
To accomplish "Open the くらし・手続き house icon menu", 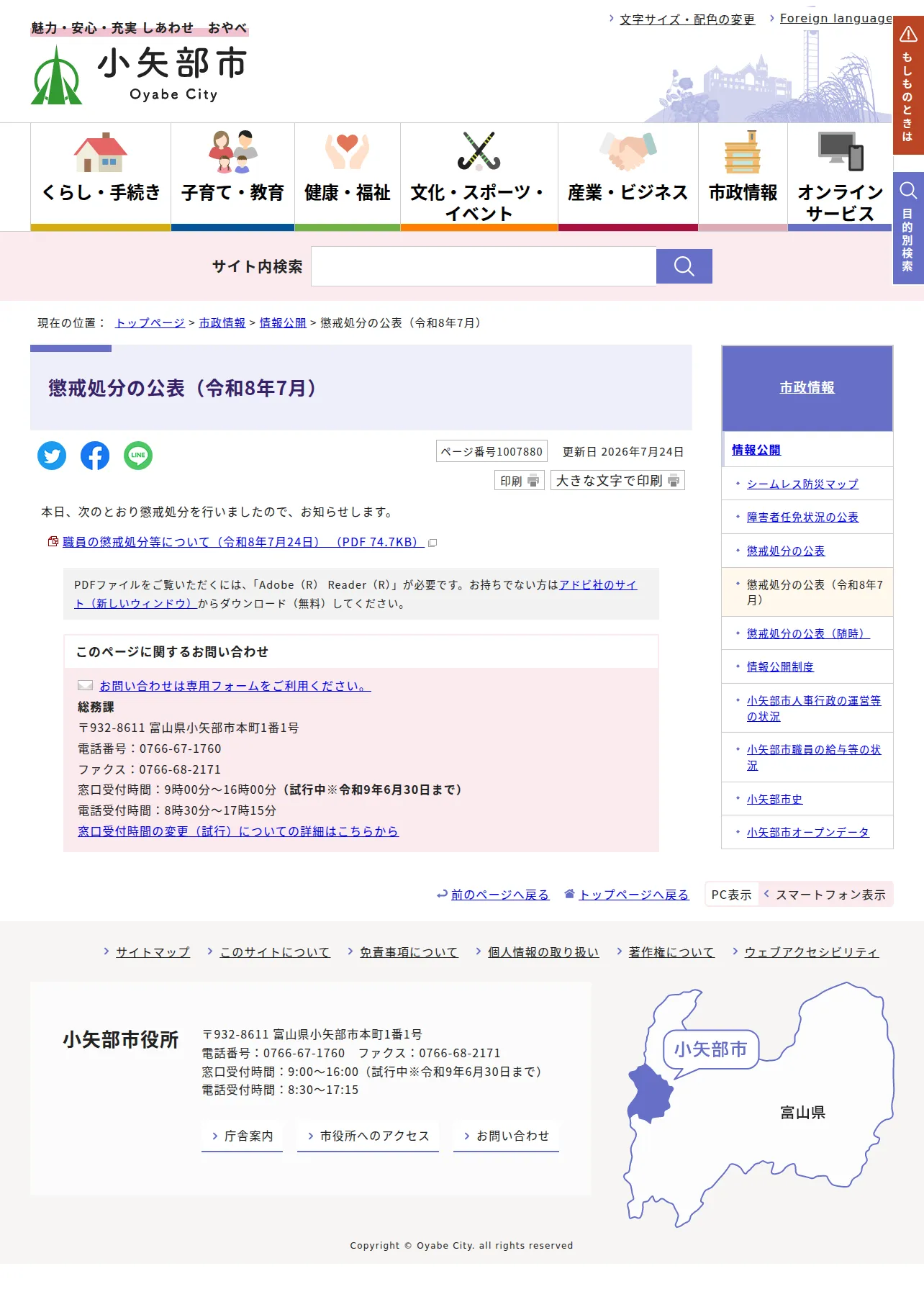I will 101,176.
